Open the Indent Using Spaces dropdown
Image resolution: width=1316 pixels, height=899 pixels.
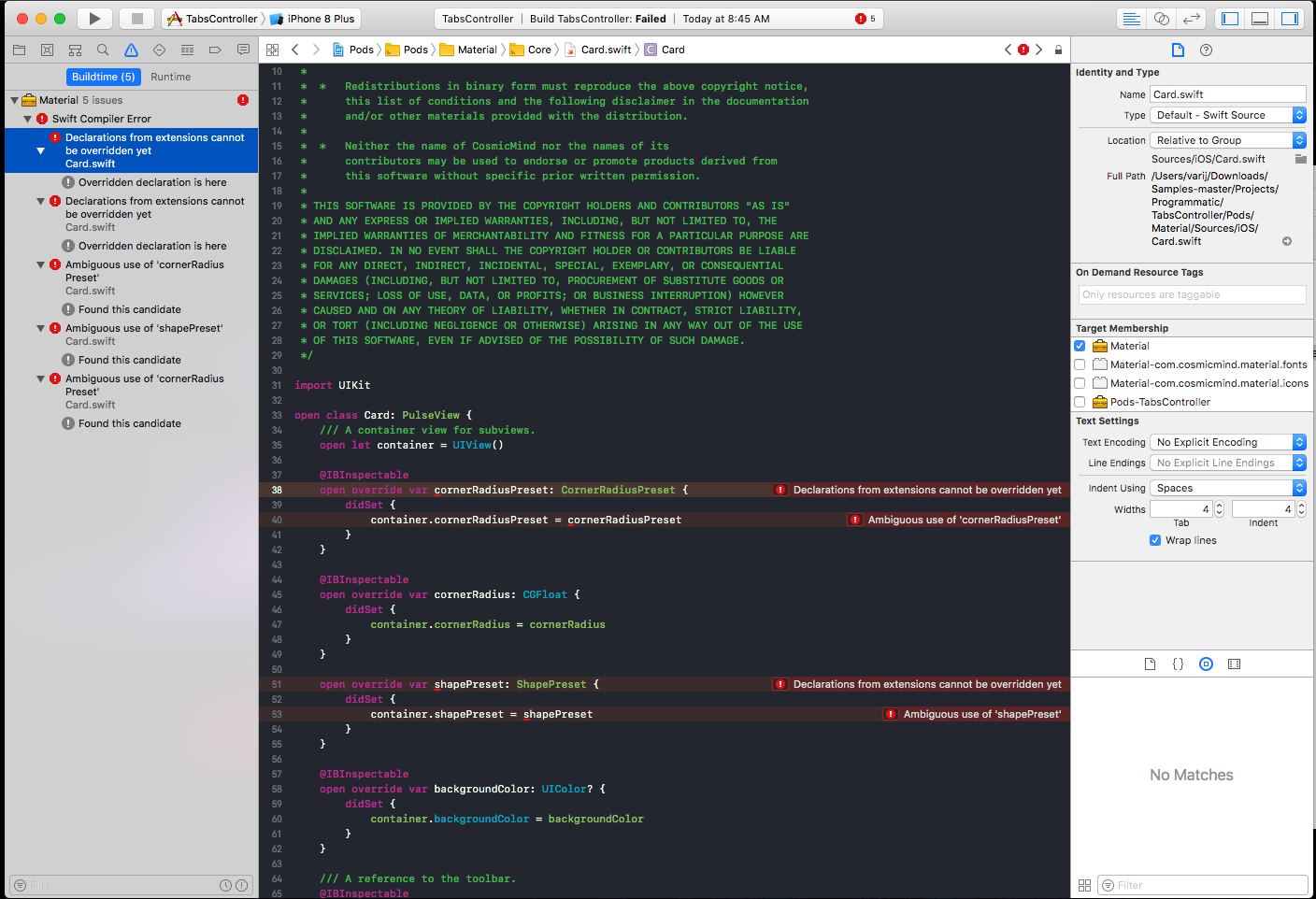tap(1227, 488)
